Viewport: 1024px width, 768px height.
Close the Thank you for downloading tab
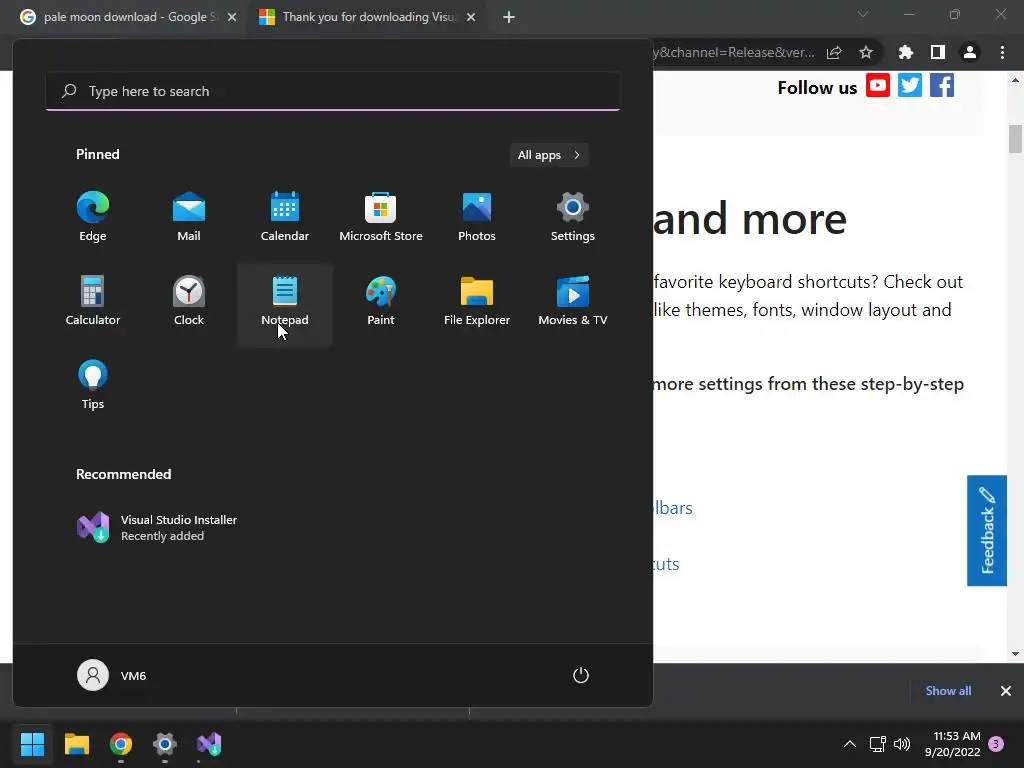pos(471,17)
